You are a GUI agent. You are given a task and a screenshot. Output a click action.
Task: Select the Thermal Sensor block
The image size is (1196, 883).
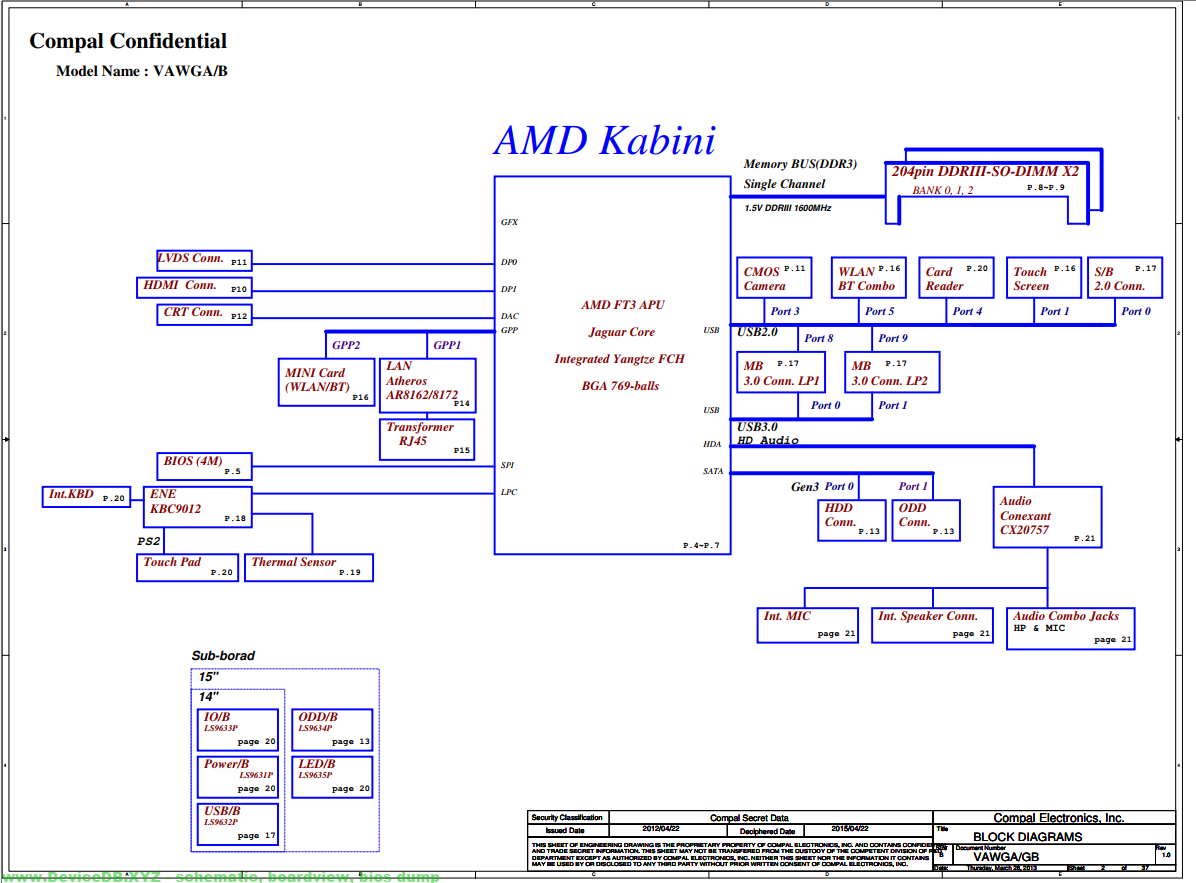(x=309, y=567)
